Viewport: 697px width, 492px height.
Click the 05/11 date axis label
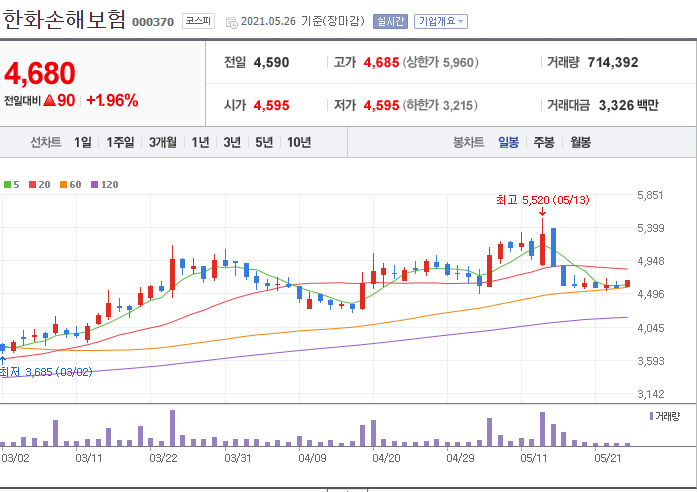coord(533,458)
